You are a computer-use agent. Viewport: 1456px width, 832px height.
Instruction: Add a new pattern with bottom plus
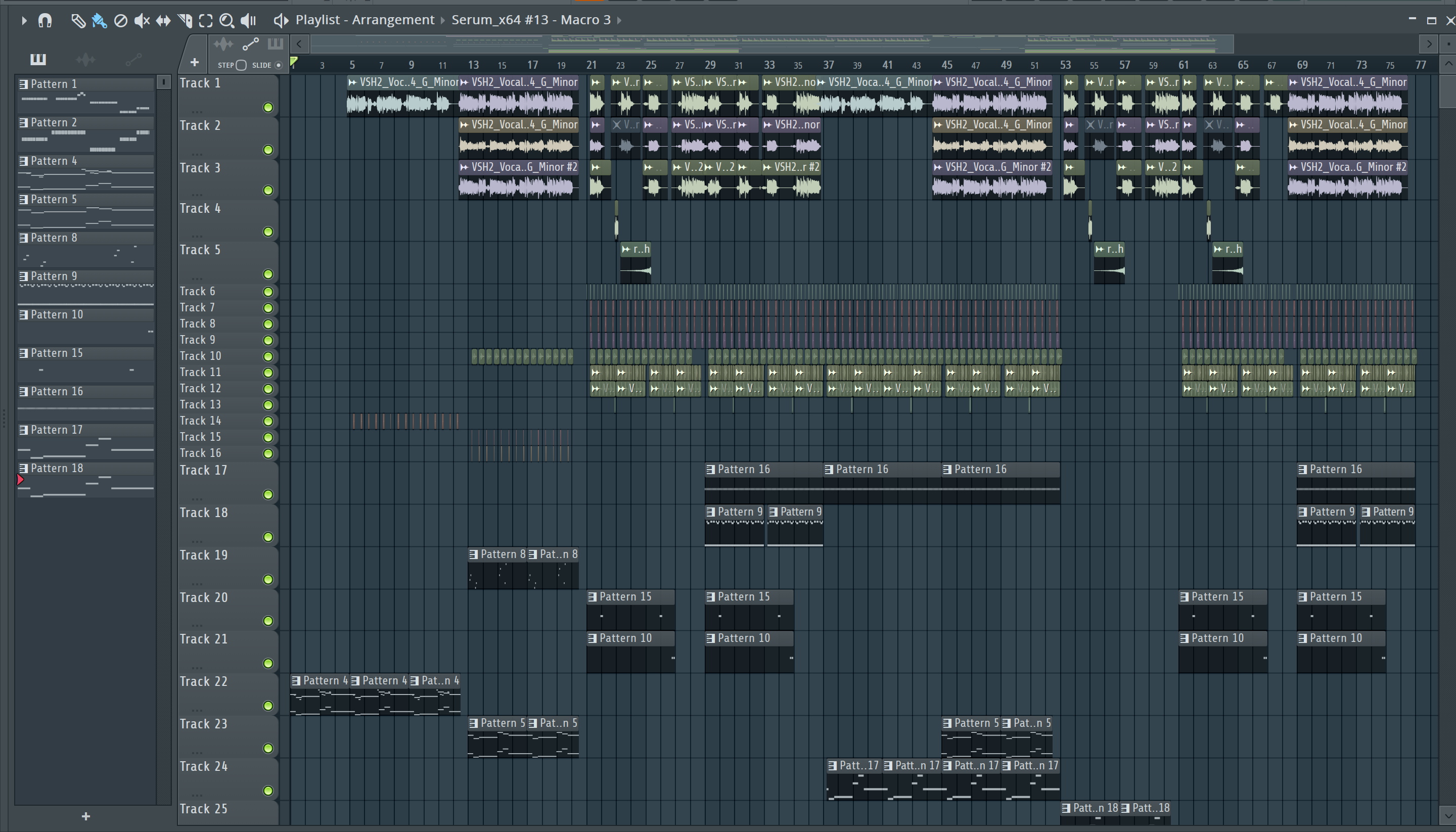click(86, 816)
